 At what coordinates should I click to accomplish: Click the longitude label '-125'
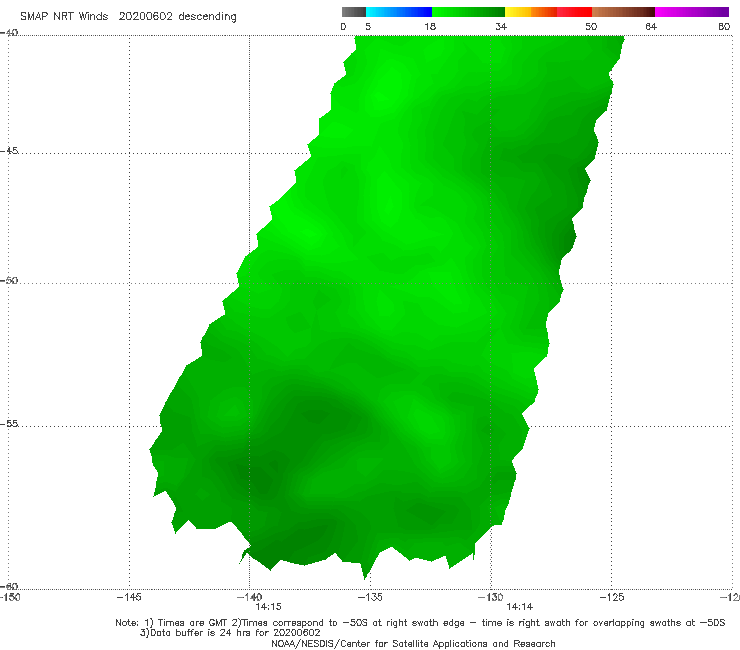[612, 597]
